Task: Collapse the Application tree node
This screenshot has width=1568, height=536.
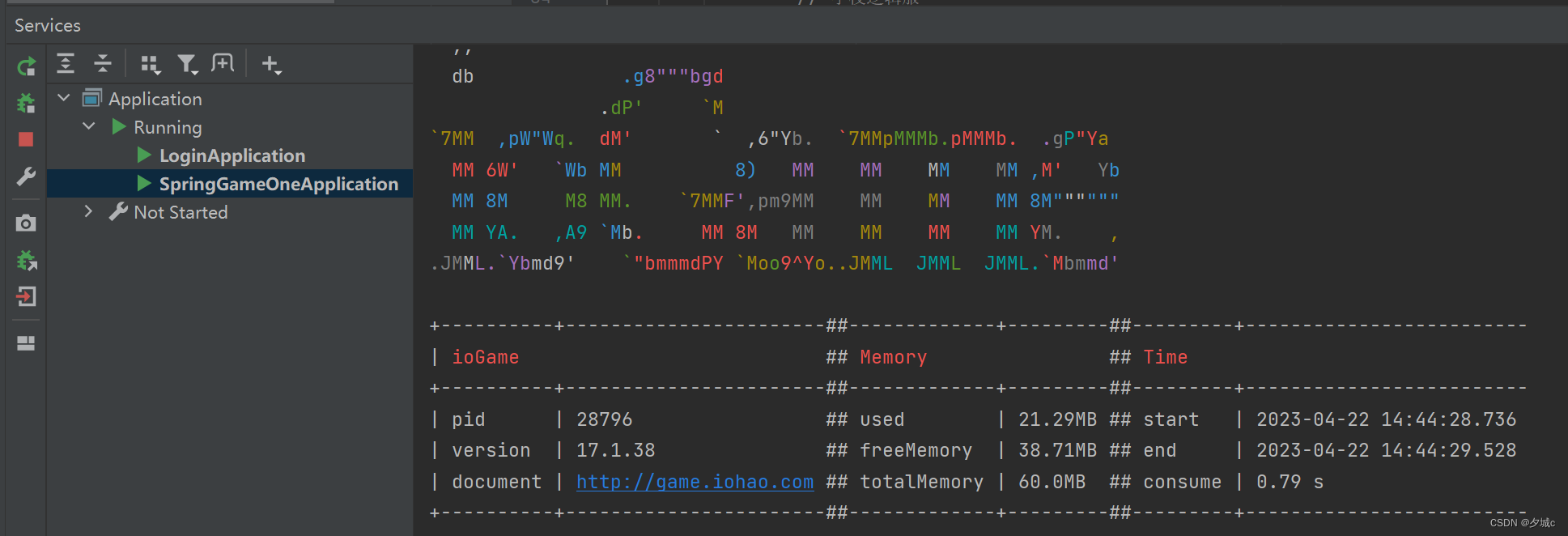Action: 64,98
